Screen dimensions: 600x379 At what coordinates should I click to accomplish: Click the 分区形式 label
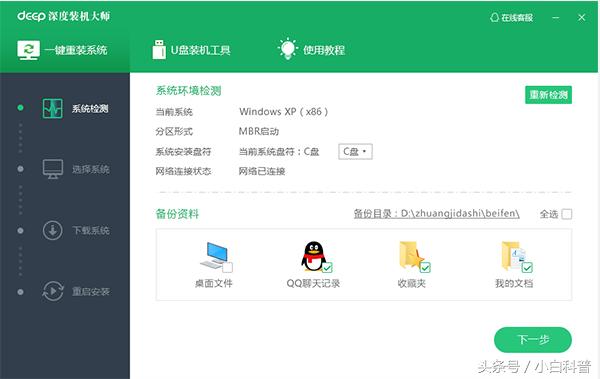point(174,132)
